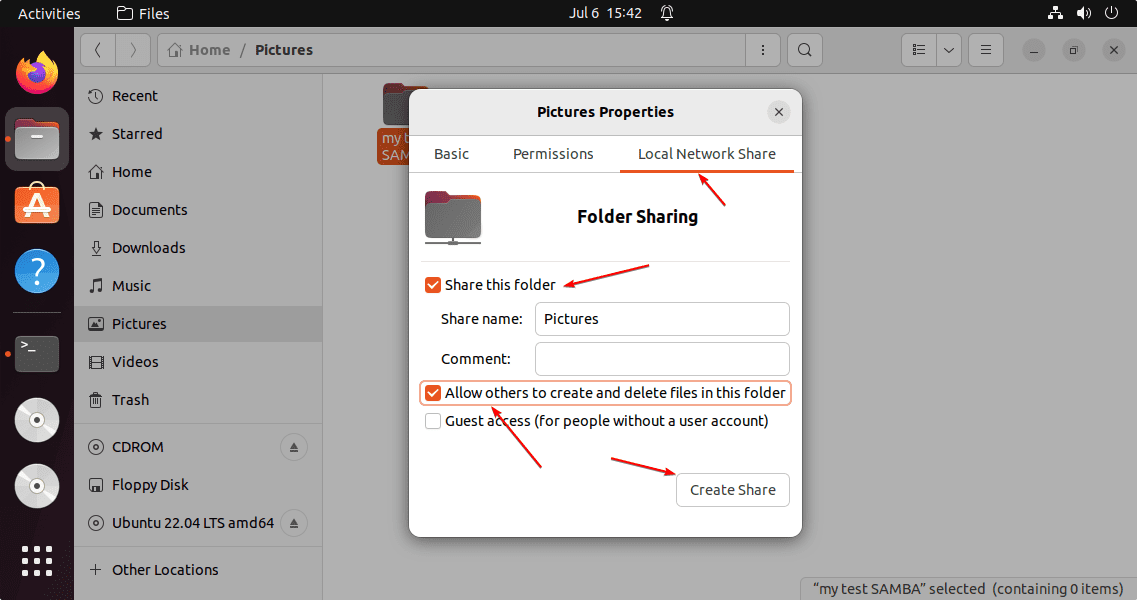Image resolution: width=1137 pixels, height=600 pixels.
Task: Toggle Allow others to create and delete files
Action: [433, 393]
